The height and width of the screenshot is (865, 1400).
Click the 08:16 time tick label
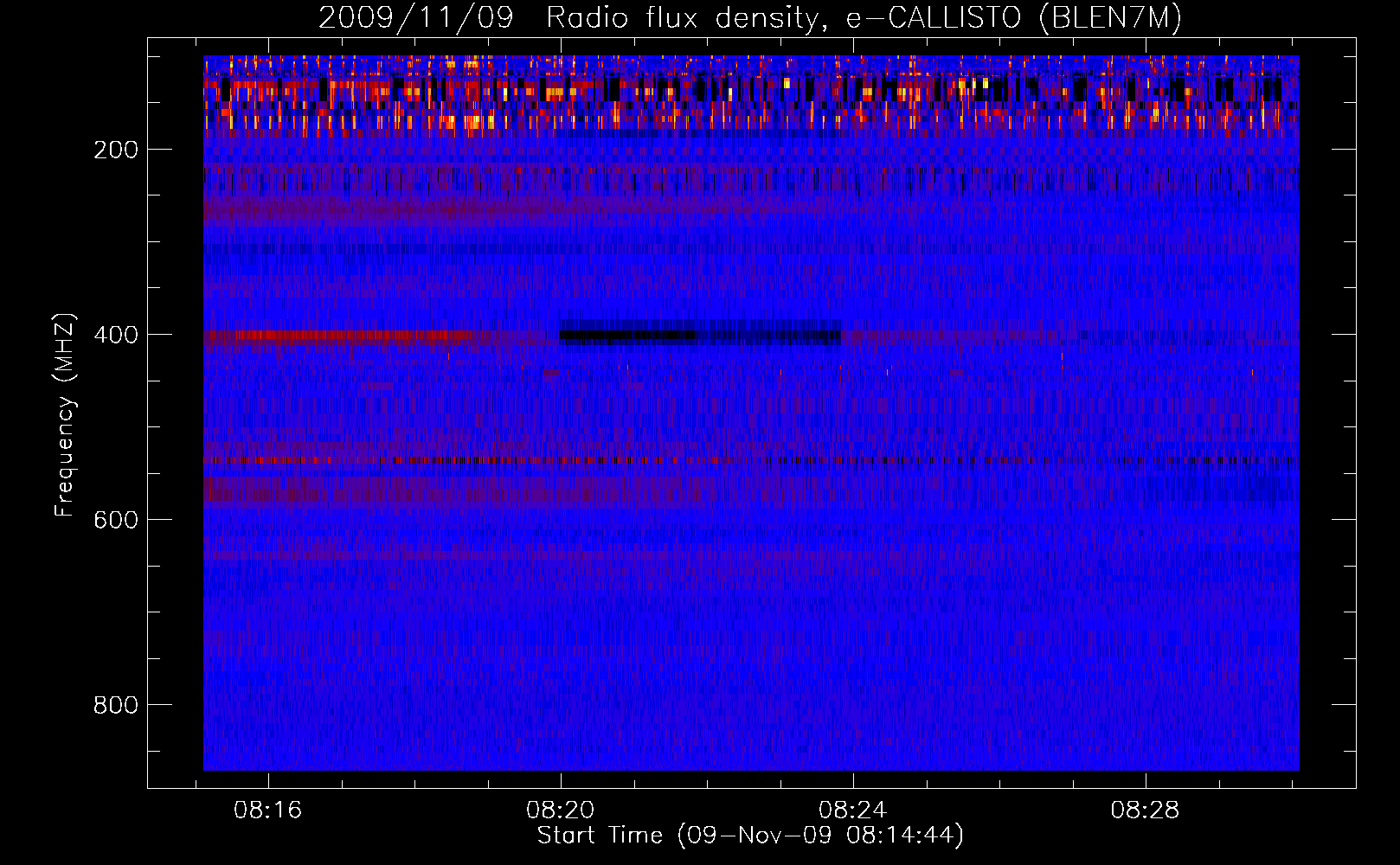tap(268, 811)
